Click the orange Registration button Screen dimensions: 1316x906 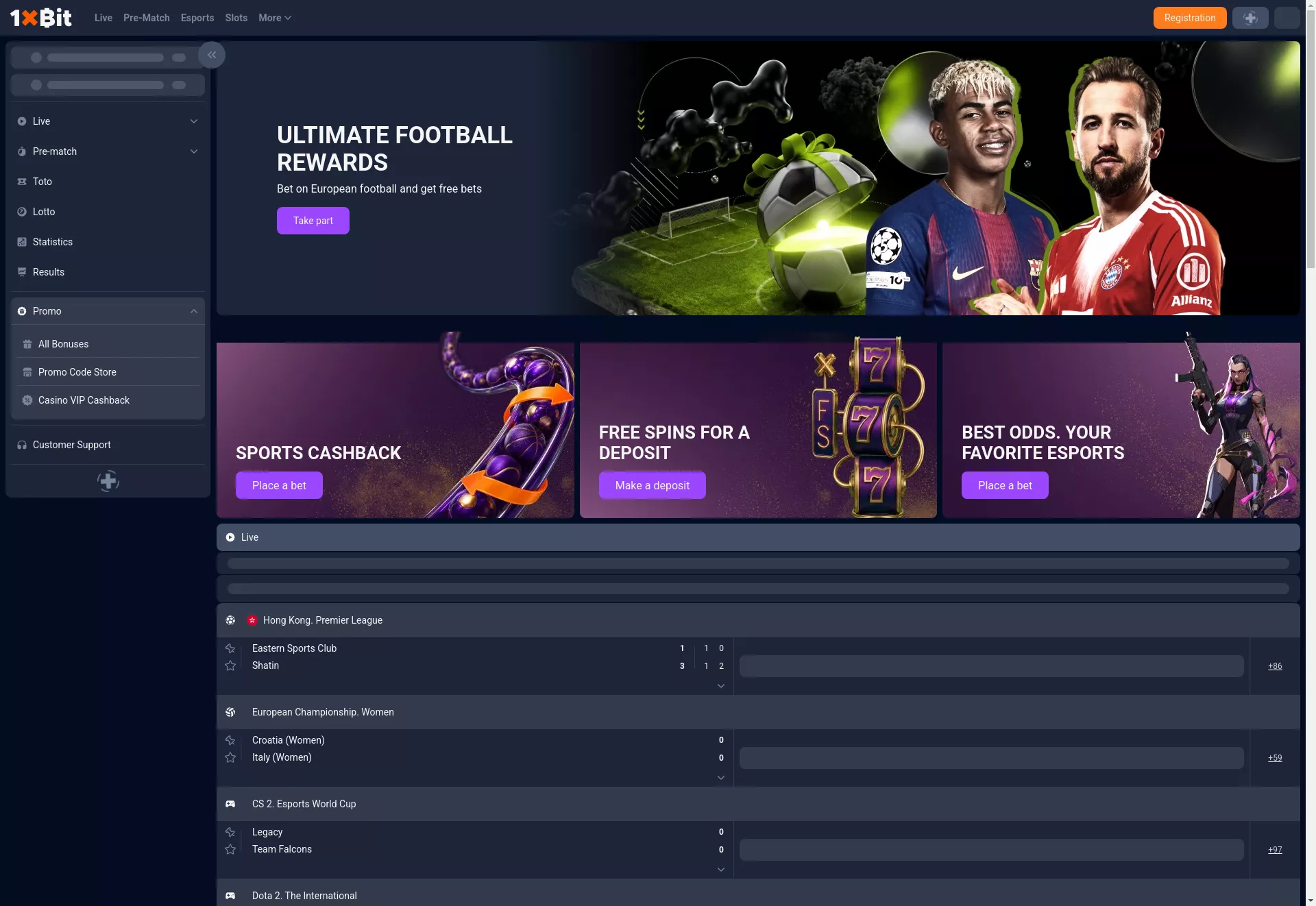click(x=1190, y=18)
